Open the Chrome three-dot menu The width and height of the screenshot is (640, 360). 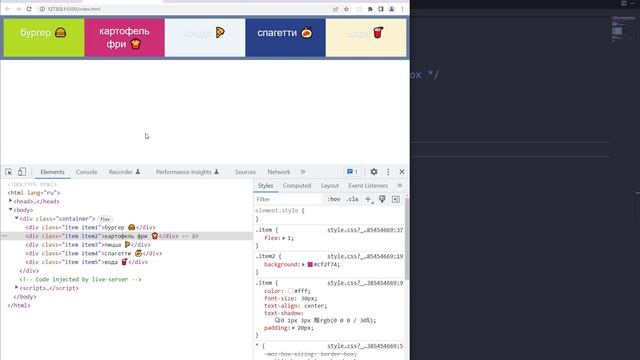pos(402,9)
